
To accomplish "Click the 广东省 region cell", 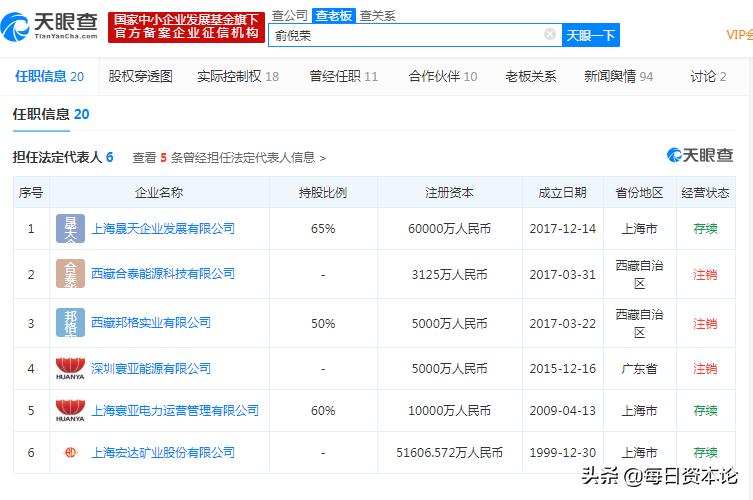I will (639, 369).
